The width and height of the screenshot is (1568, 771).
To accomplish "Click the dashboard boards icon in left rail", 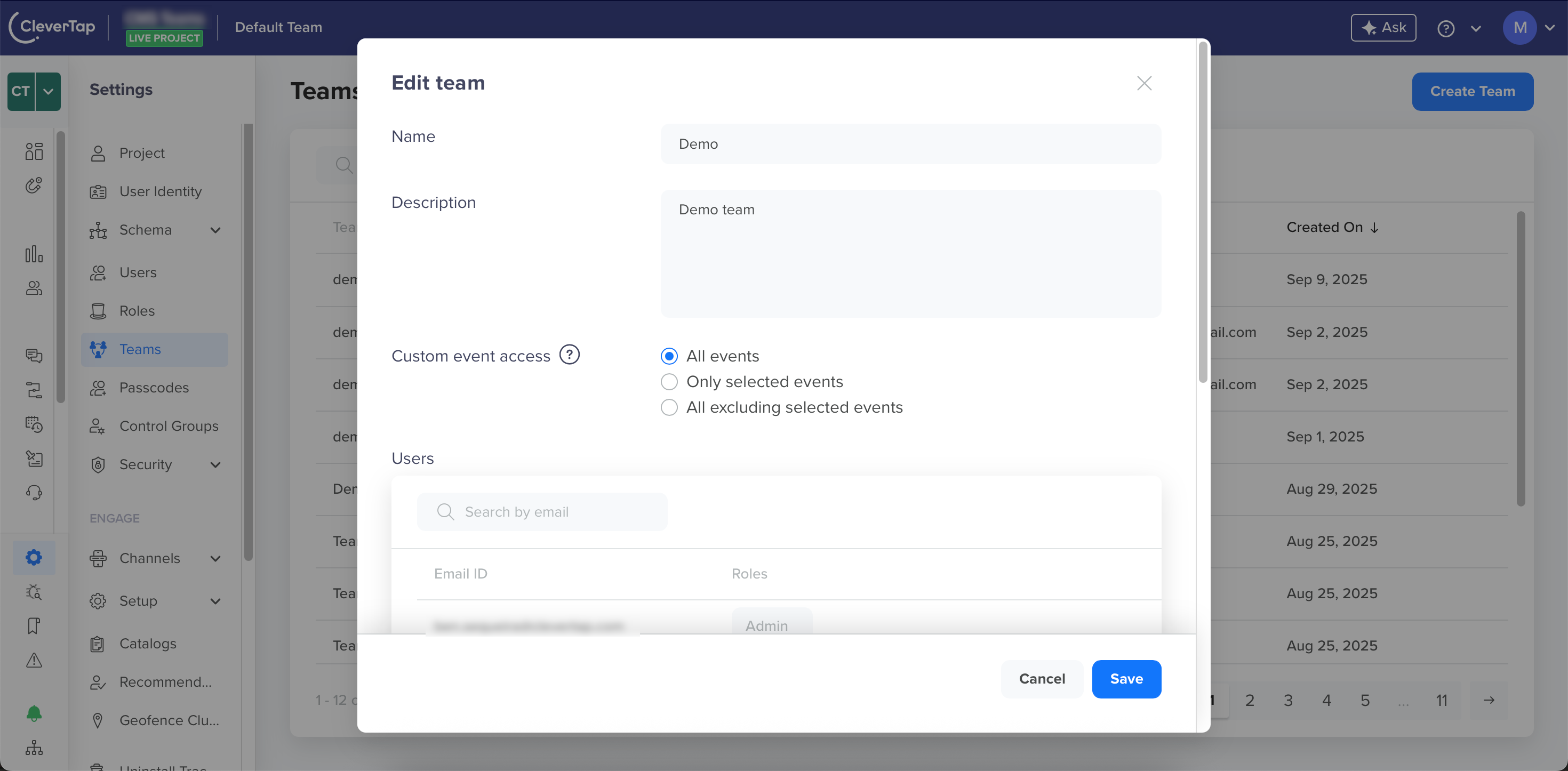I will (34, 151).
